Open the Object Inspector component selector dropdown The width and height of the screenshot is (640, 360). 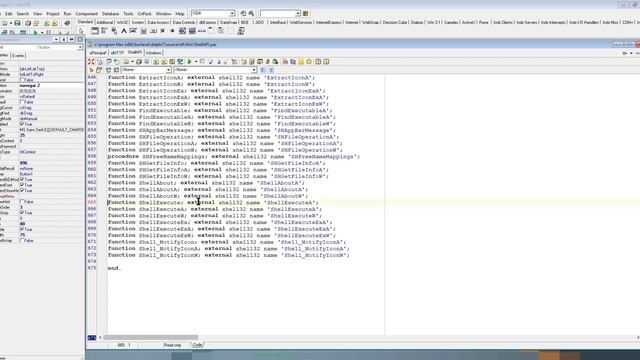(80, 47)
